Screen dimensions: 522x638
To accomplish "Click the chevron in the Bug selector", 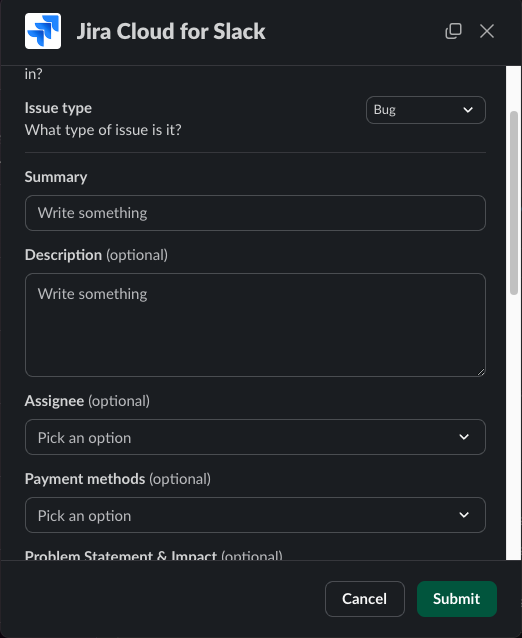I will [468, 110].
